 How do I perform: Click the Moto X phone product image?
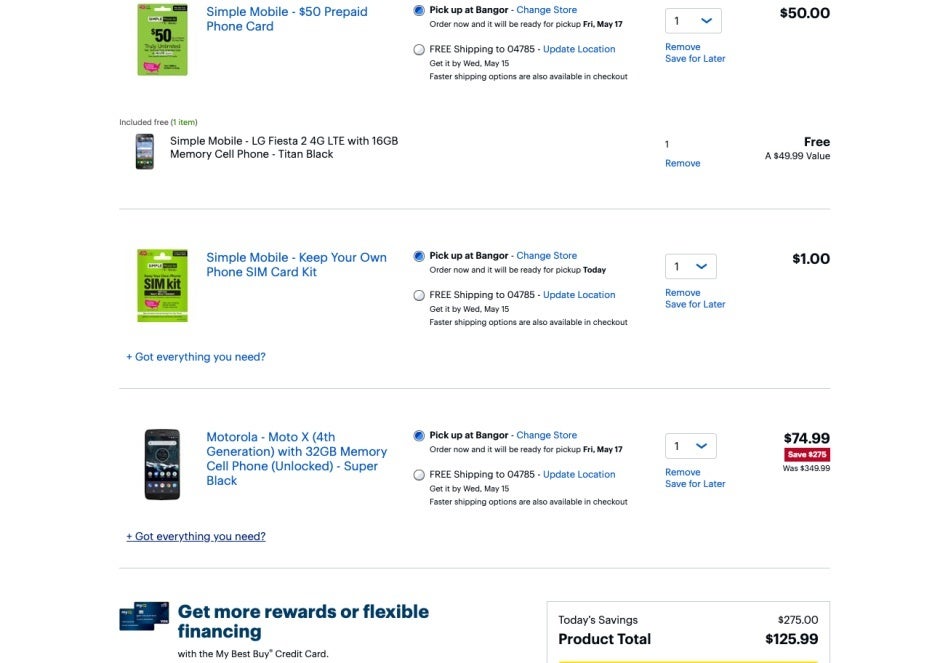tap(162, 464)
